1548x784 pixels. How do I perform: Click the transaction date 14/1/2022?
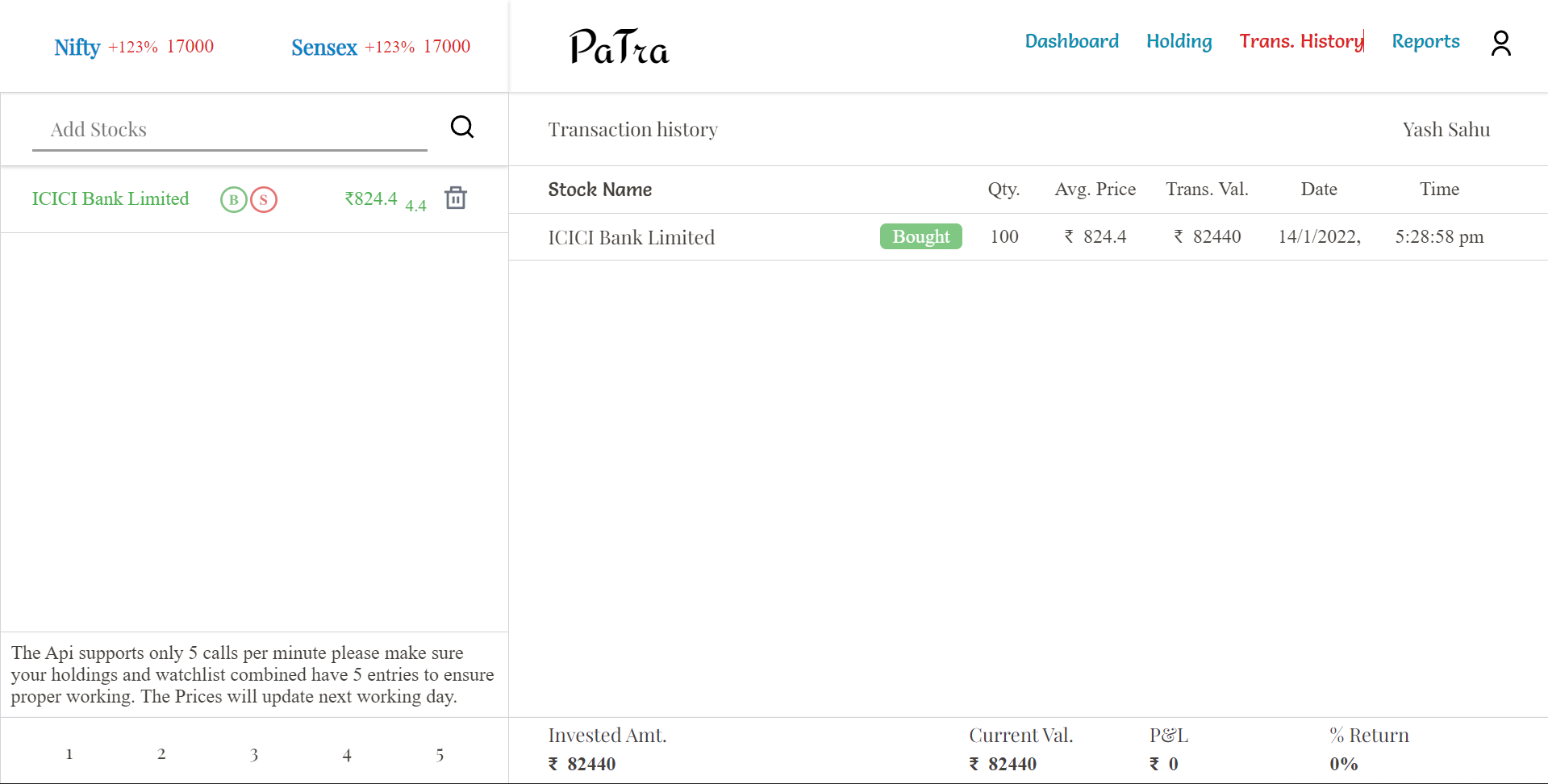[1320, 236]
